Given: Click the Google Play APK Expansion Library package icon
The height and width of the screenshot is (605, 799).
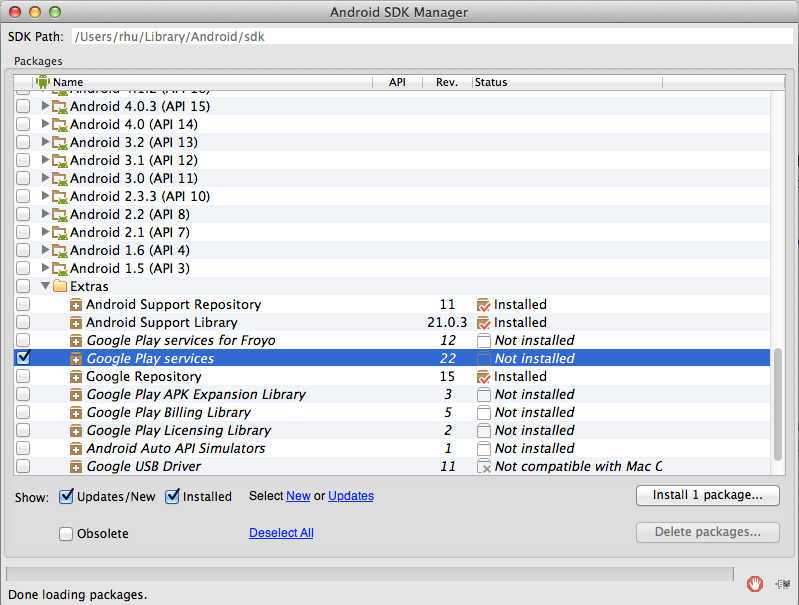Looking at the screenshot, I should coord(75,394).
